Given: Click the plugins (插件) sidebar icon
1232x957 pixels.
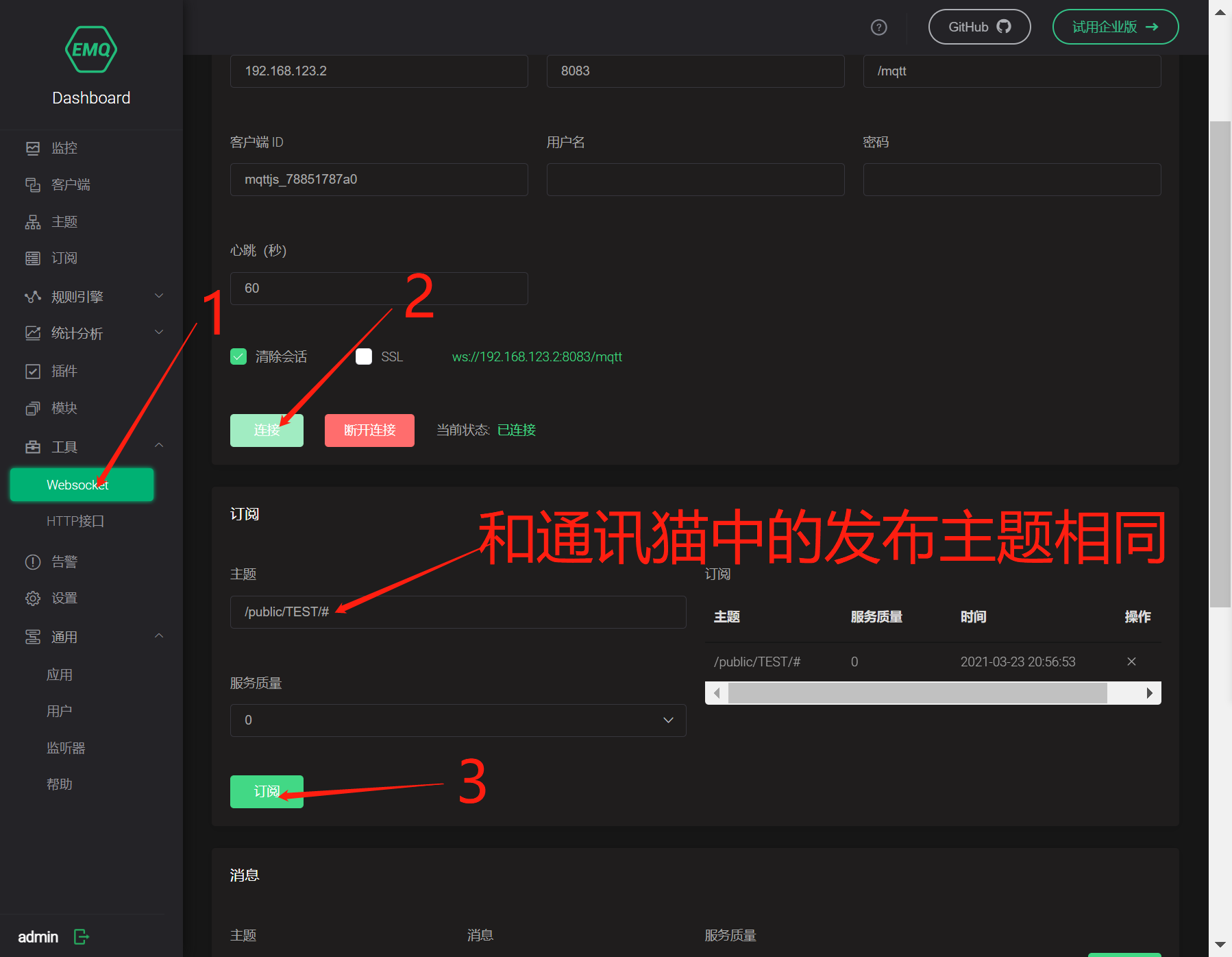Looking at the screenshot, I should pyautogui.click(x=33, y=372).
